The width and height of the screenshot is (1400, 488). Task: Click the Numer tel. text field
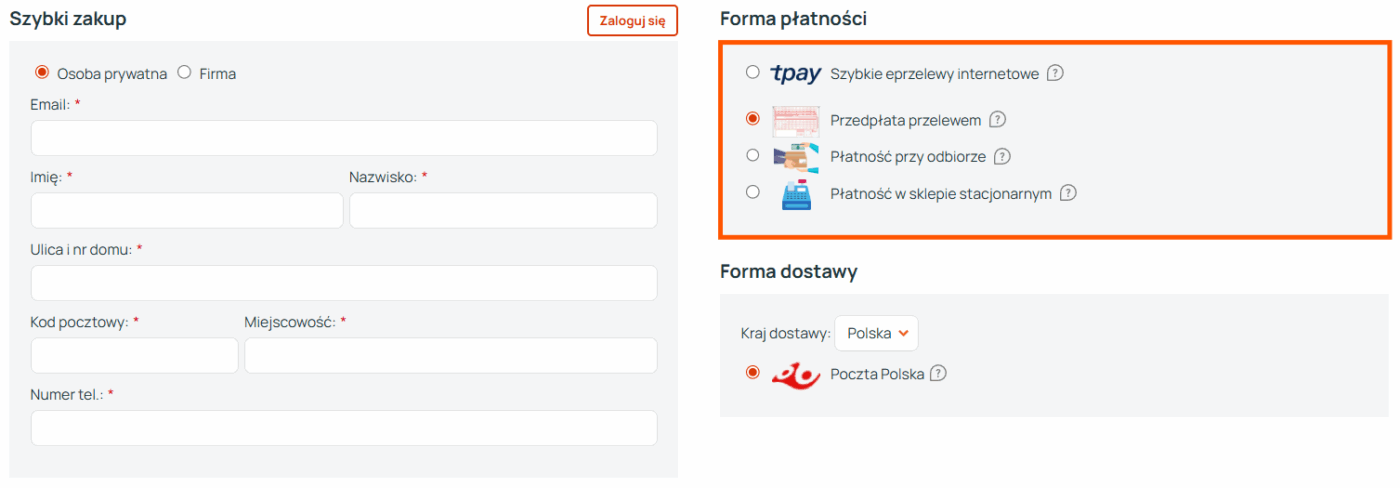(x=344, y=428)
